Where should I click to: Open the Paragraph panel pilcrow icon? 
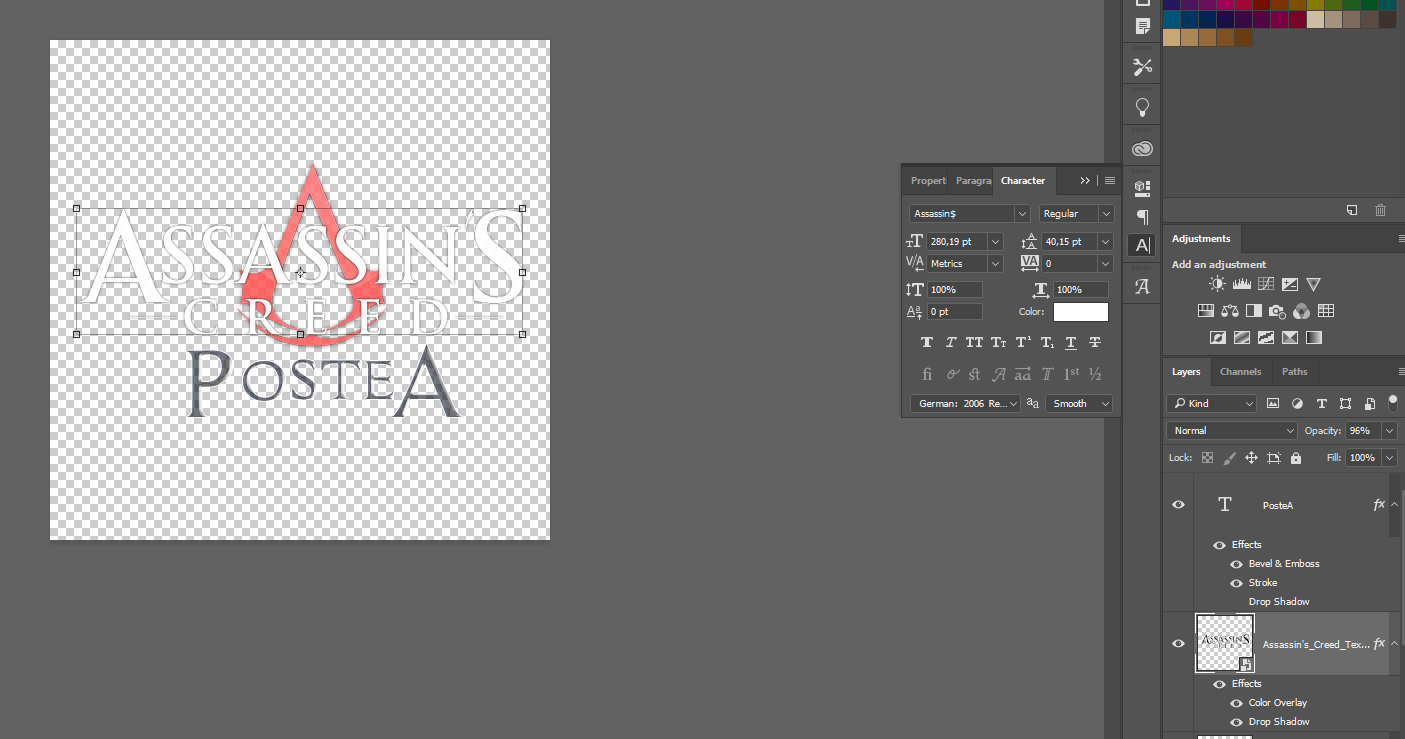tap(1142, 216)
